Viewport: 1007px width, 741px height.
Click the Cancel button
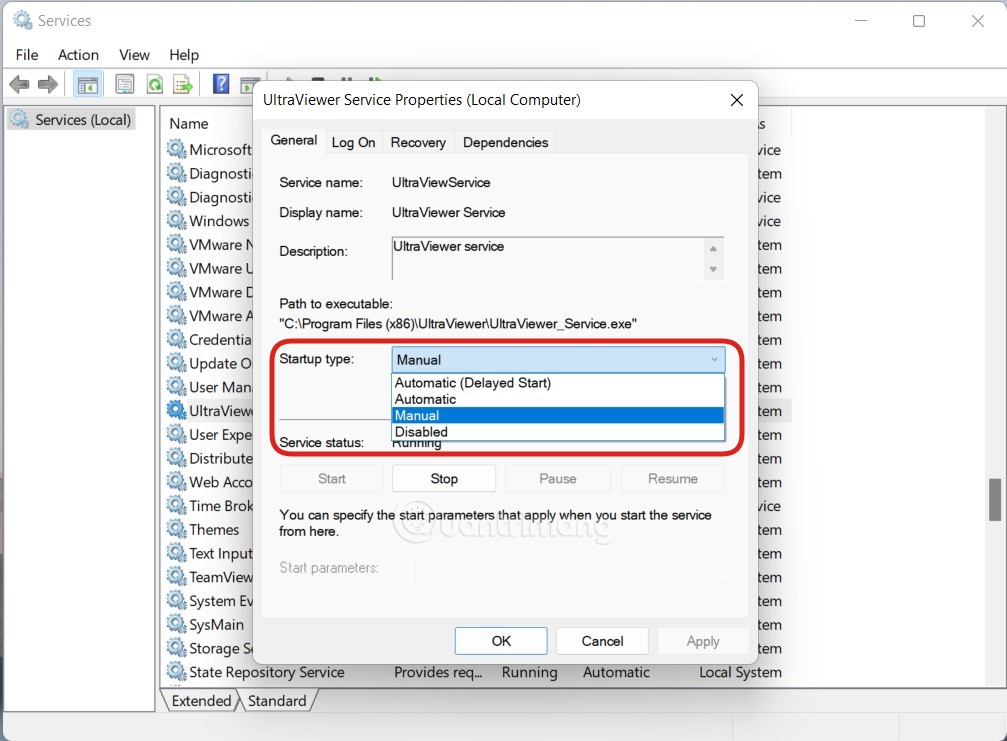pyautogui.click(x=602, y=641)
